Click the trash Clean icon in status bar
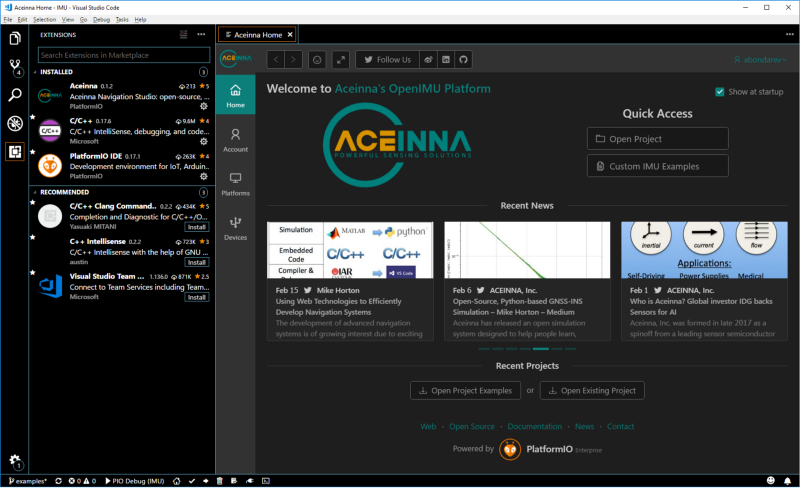The image size is (800, 494). 219,481
